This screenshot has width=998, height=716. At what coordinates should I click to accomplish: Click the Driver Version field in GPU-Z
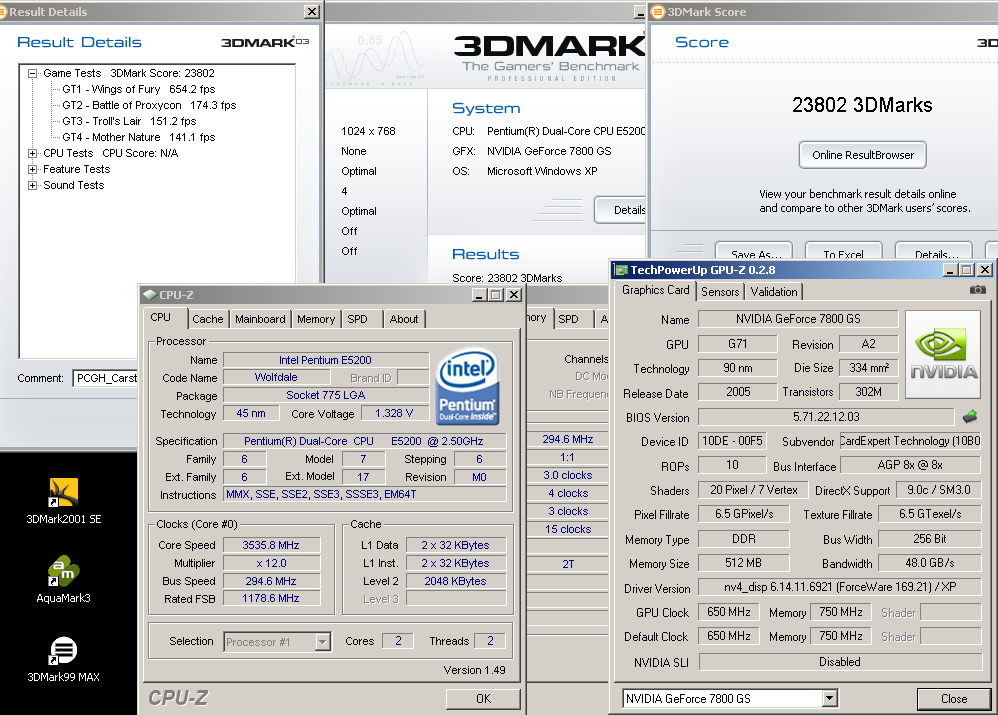(840, 587)
